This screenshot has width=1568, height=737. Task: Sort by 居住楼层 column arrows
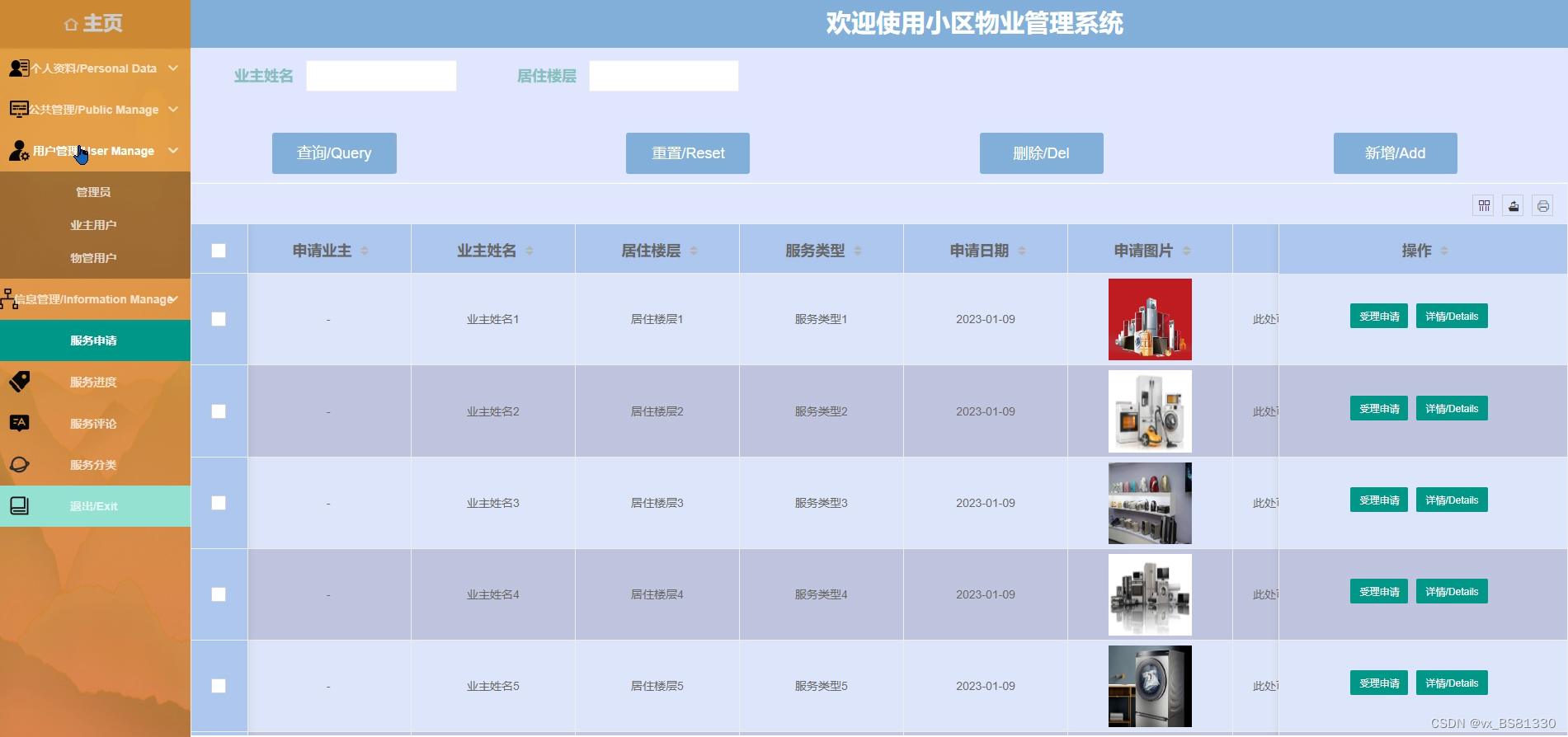pos(694,251)
